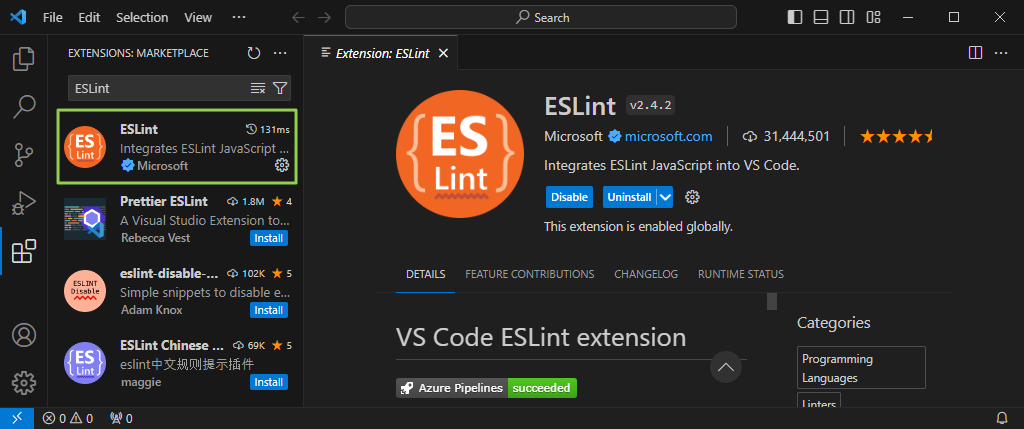Viewport: 1024px width, 429px height.
Task: Open the Selection menu
Action: pos(142,18)
